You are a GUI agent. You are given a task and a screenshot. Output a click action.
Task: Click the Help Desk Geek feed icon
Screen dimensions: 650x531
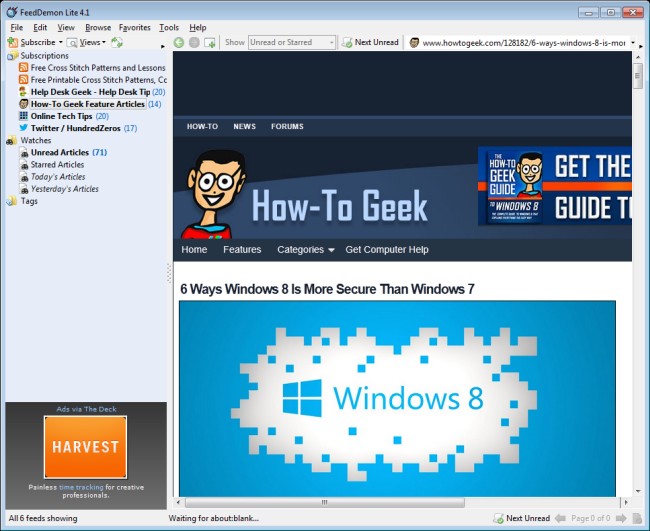(x=24, y=92)
